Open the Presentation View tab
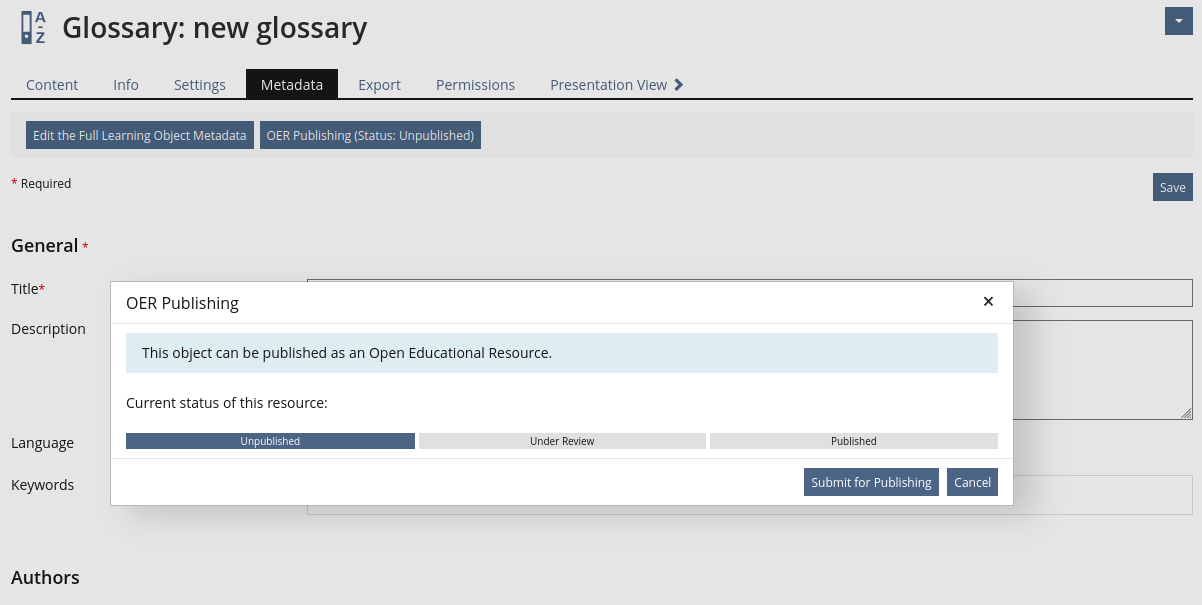Screen dimensions: 1202x605 click(608, 85)
